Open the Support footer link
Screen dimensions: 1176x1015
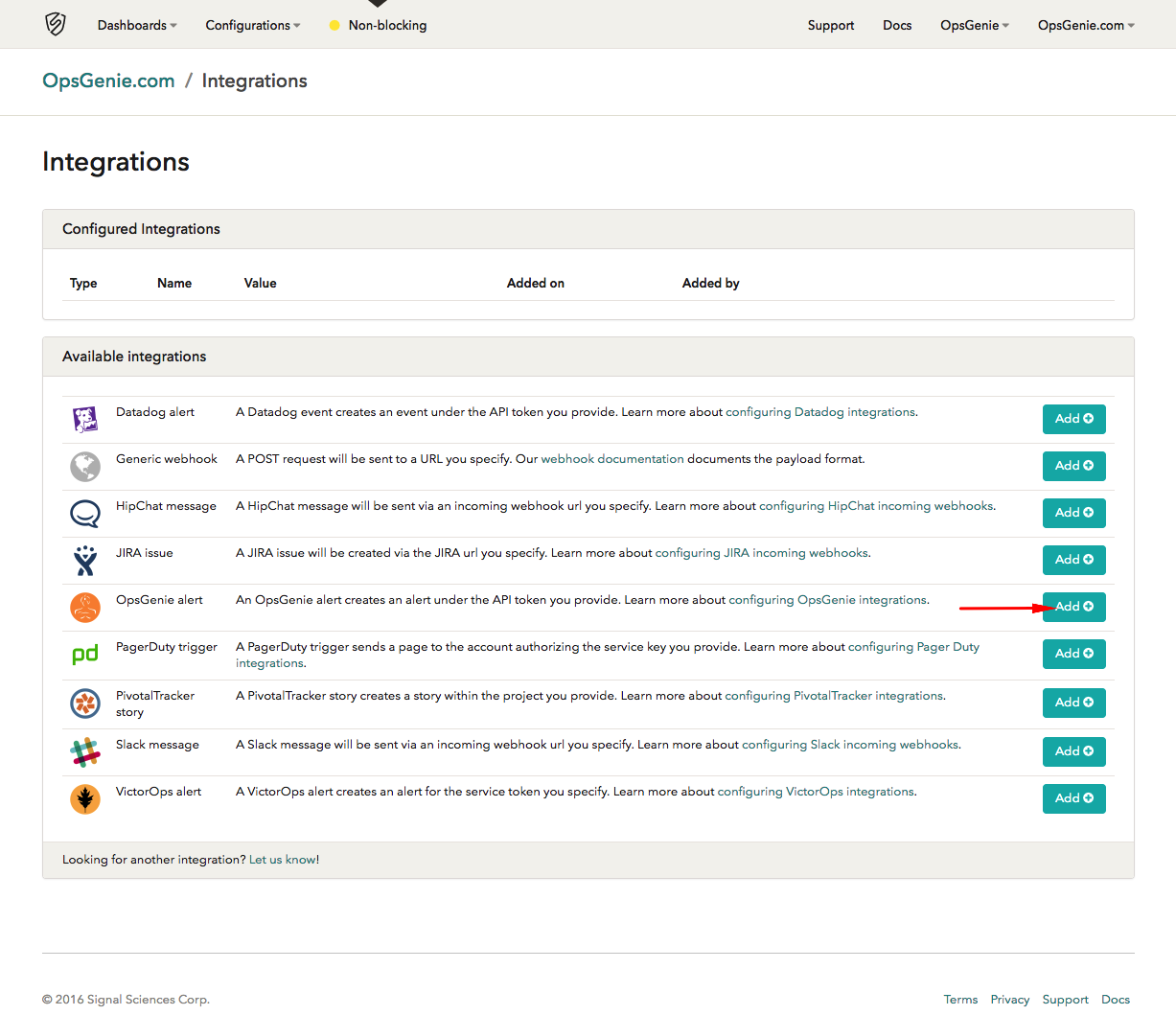(1066, 1000)
